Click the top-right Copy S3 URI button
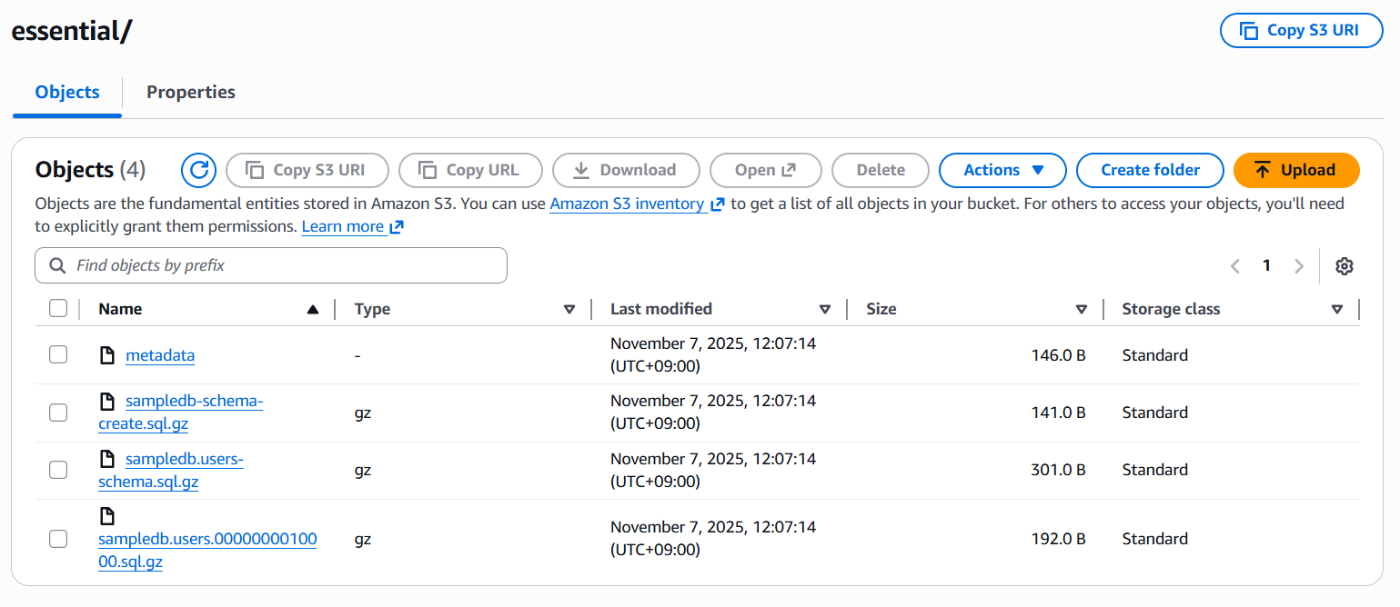 (1301, 30)
